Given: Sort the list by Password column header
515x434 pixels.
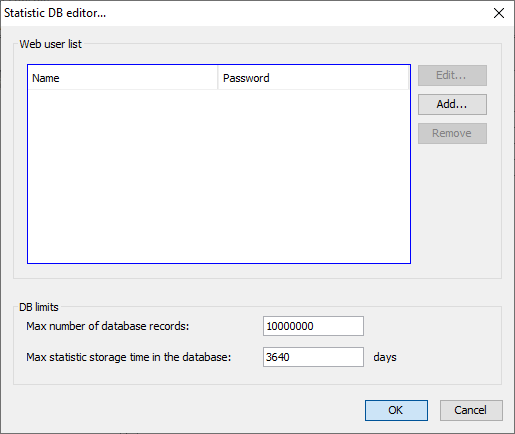Looking at the screenshot, I should (313, 78).
